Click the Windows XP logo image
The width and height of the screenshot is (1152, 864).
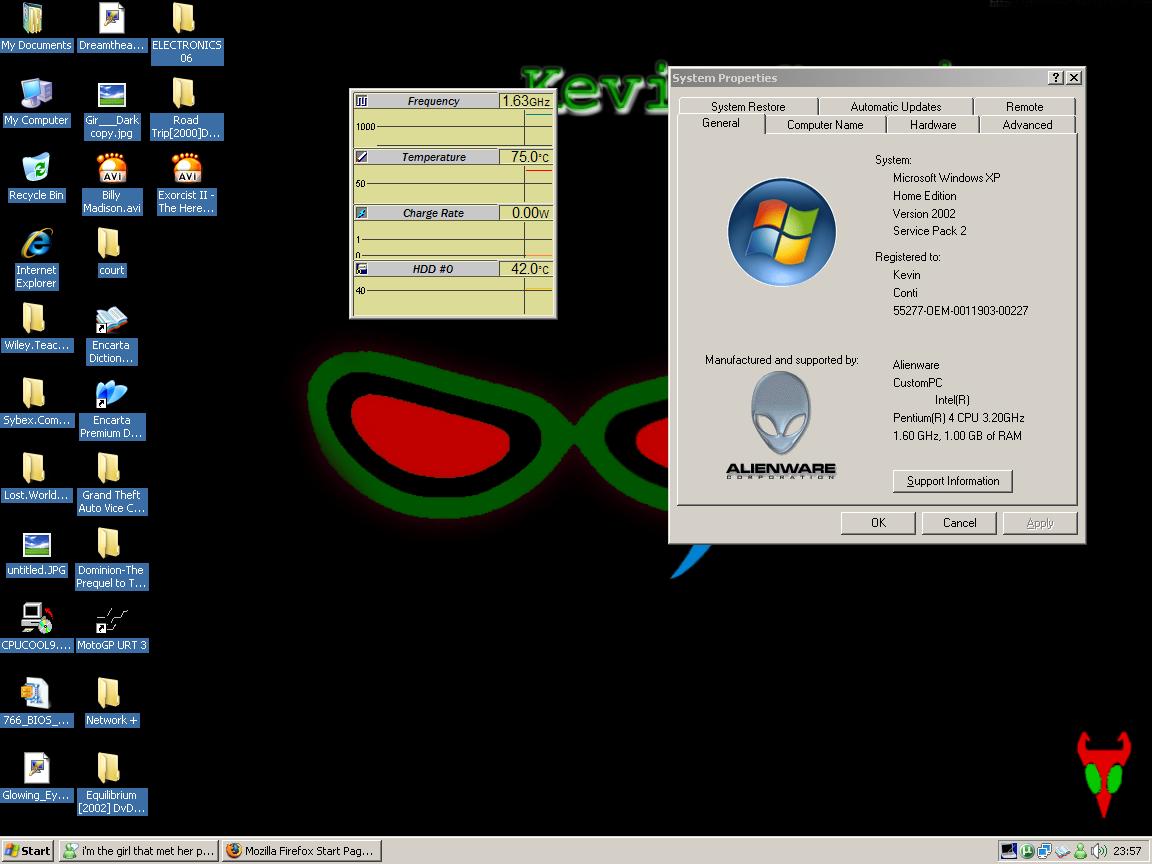(x=782, y=231)
